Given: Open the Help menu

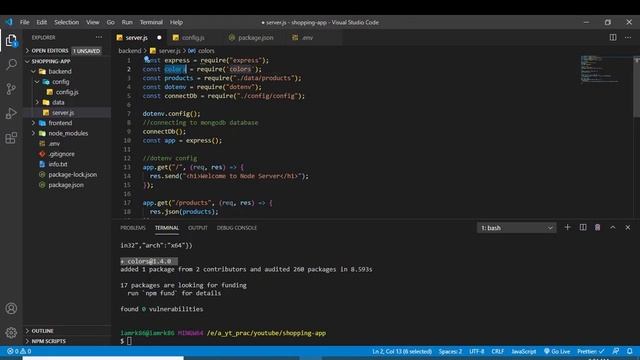Looking at the screenshot, I should click(176, 22).
